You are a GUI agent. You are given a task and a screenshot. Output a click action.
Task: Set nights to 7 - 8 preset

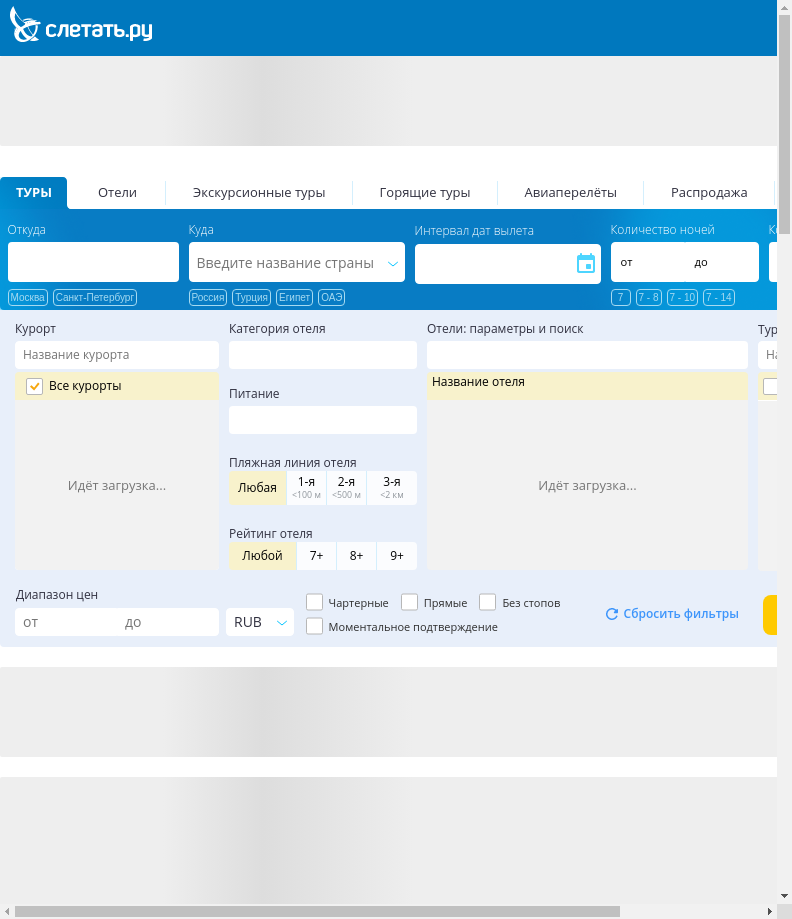tap(648, 297)
